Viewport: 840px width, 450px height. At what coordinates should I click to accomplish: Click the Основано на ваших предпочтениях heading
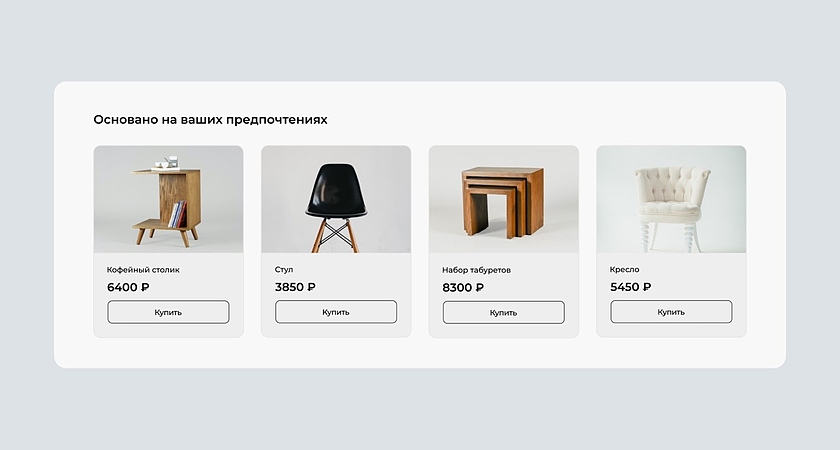click(x=210, y=120)
